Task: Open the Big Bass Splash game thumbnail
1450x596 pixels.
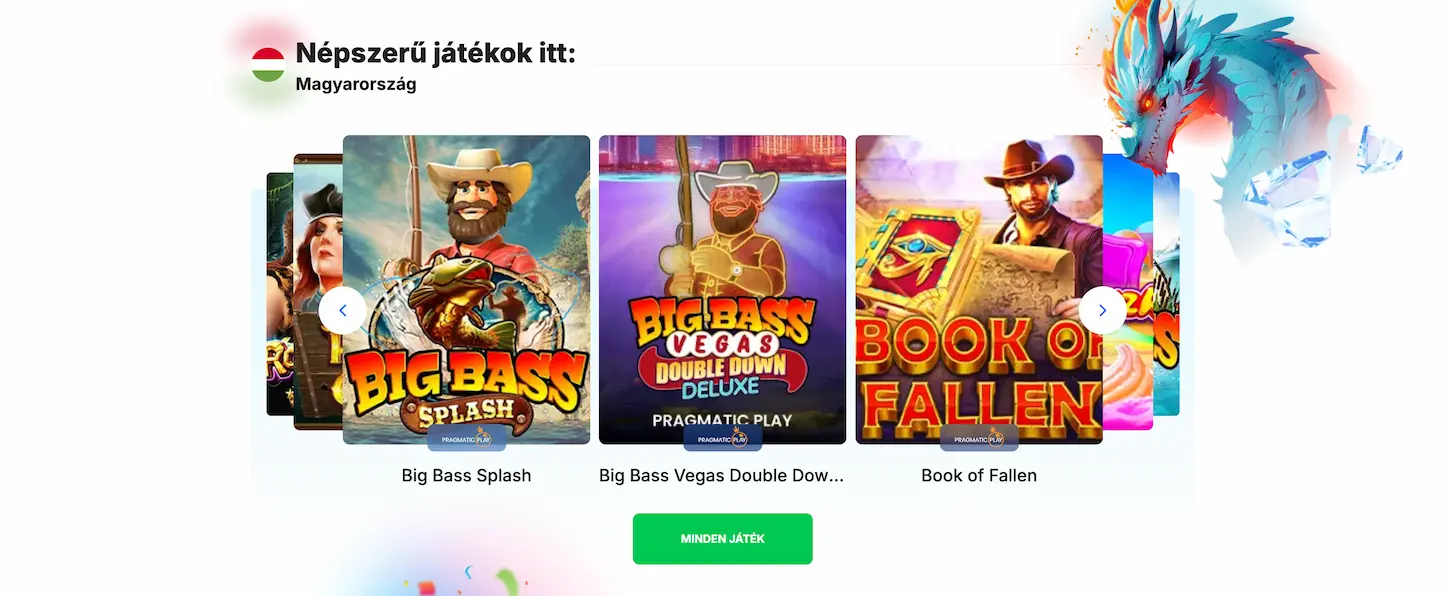Action: pyautogui.click(x=466, y=290)
